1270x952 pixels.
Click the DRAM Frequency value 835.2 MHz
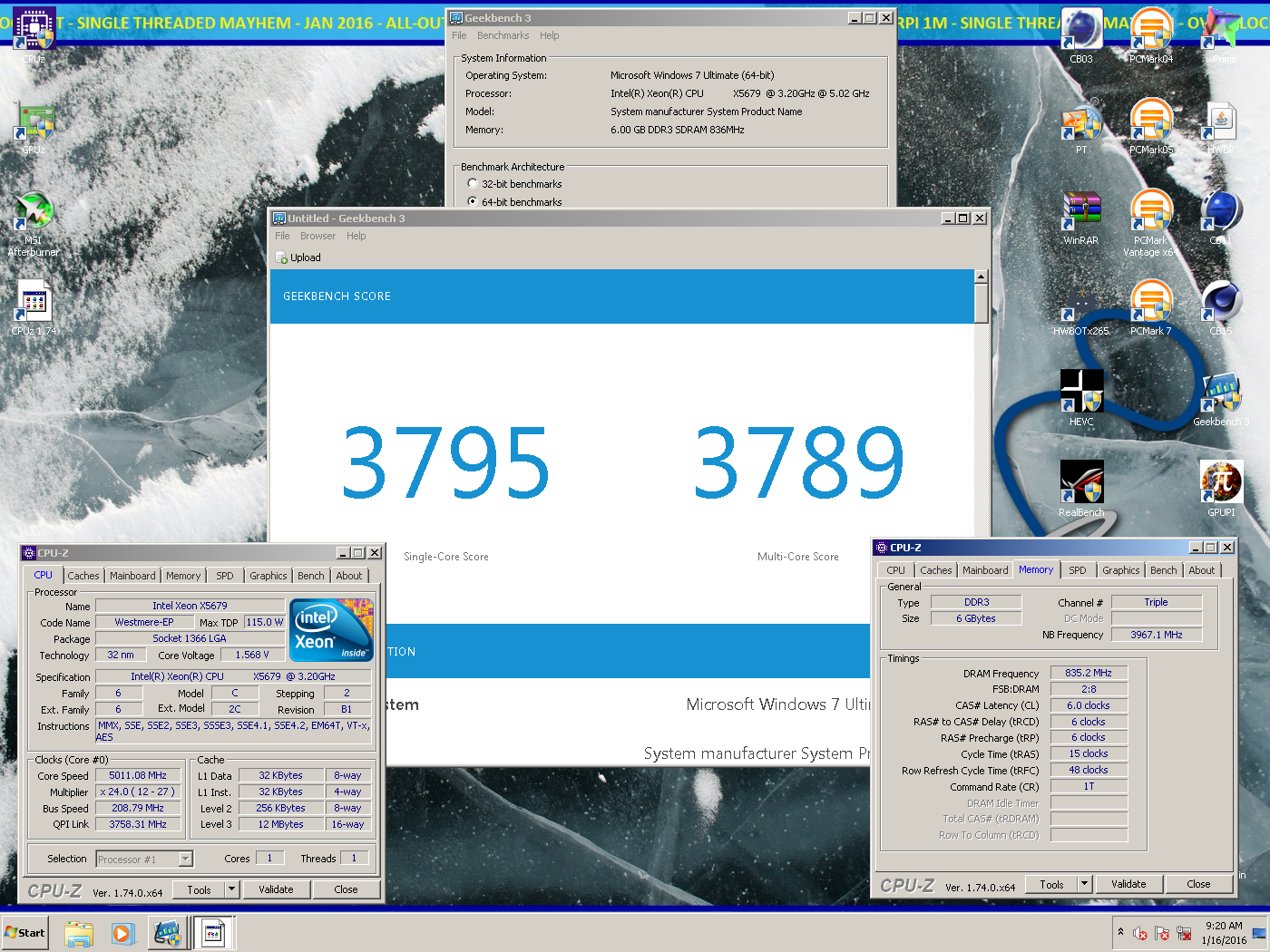[1089, 674]
